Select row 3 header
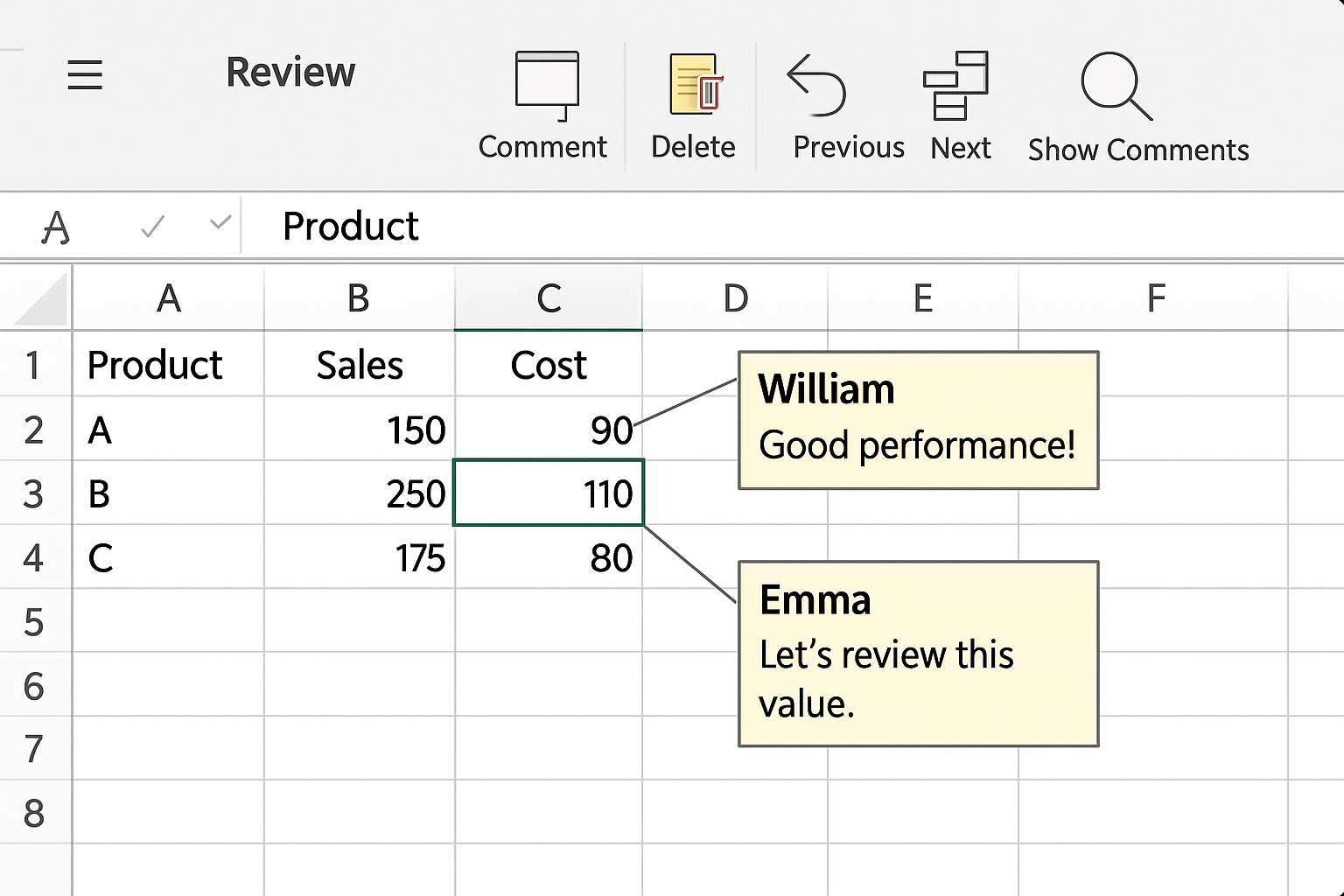This screenshot has height=896, width=1344. [x=34, y=493]
